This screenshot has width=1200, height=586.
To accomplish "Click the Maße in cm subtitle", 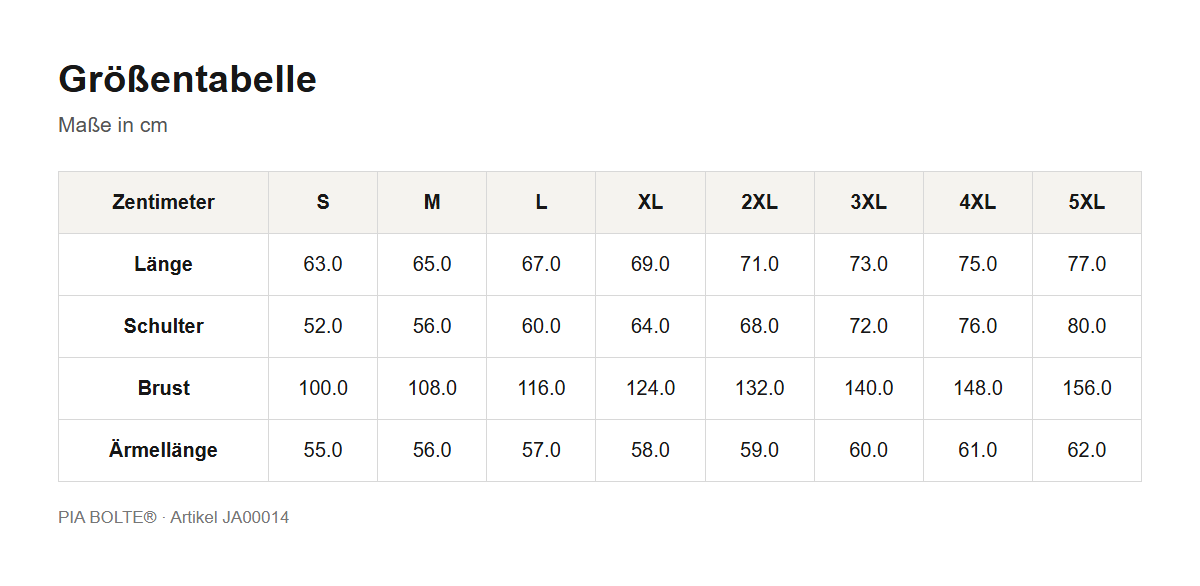I will click(x=113, y=125).
